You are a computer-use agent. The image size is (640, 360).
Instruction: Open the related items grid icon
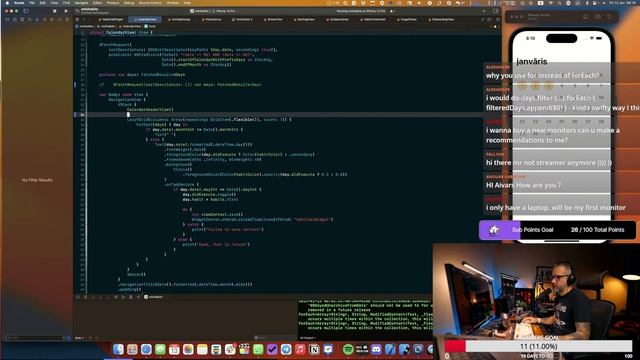tap(77, 19)
